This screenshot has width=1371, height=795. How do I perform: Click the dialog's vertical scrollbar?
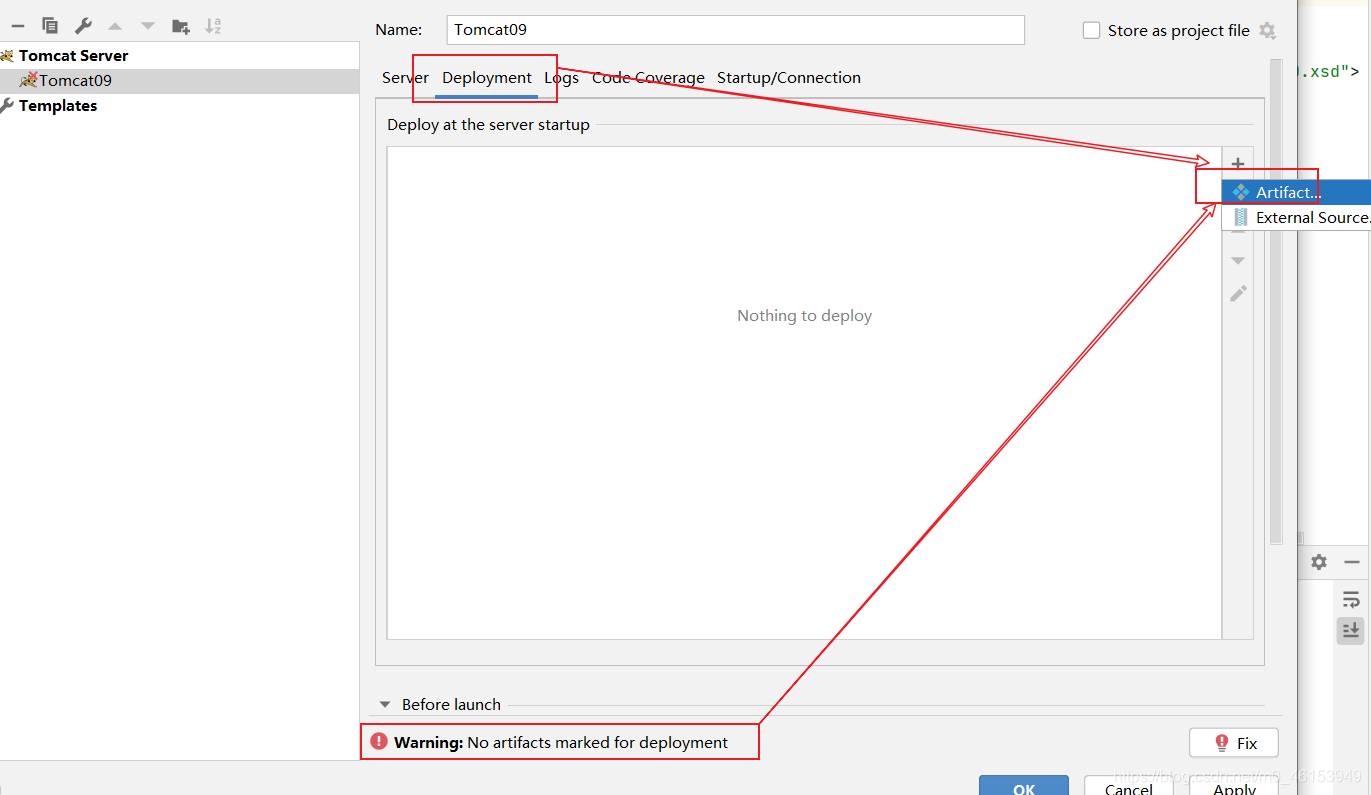(x=1275, y=300)
